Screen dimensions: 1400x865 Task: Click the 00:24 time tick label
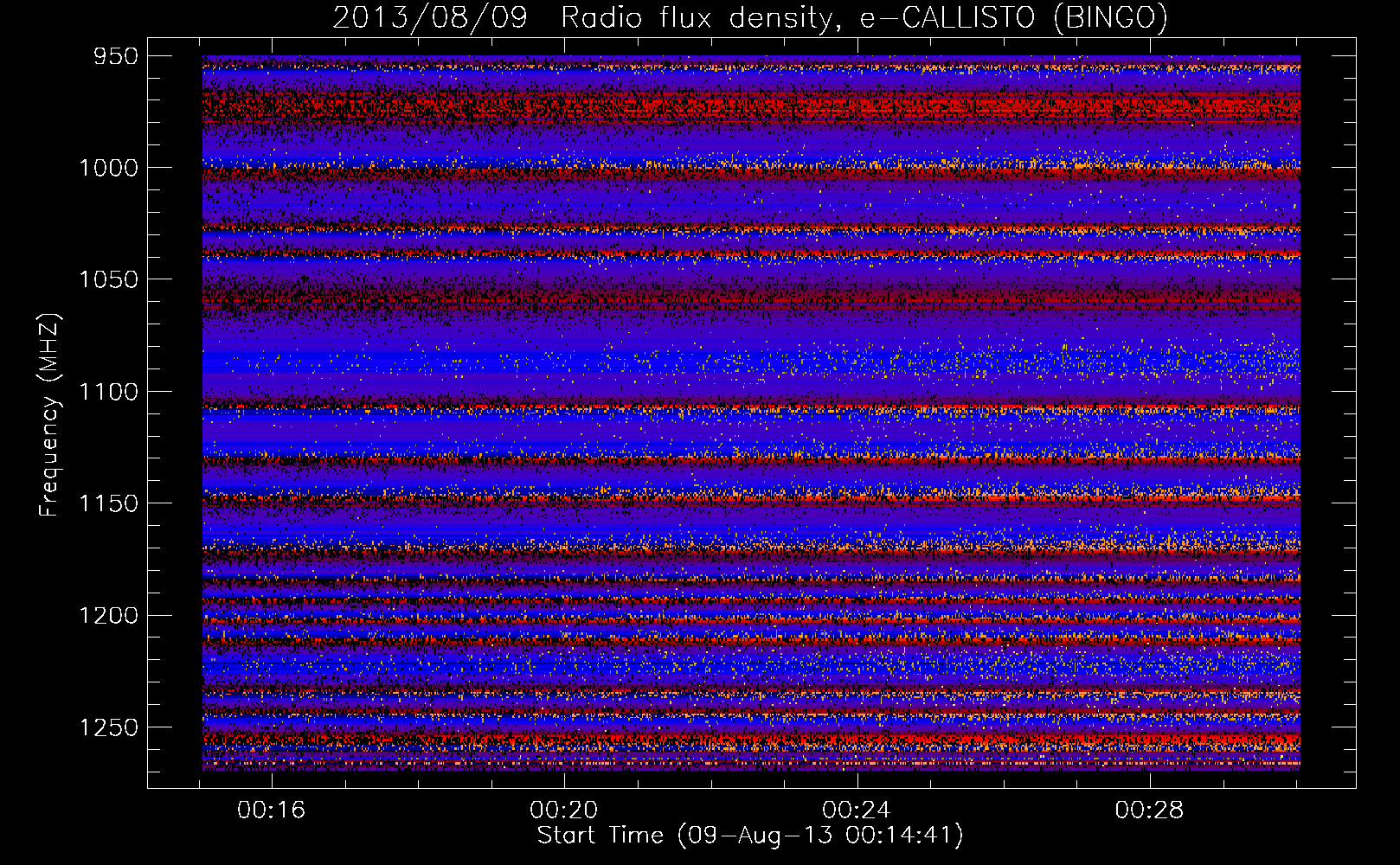pyautogui.click(x=857, y=810)
